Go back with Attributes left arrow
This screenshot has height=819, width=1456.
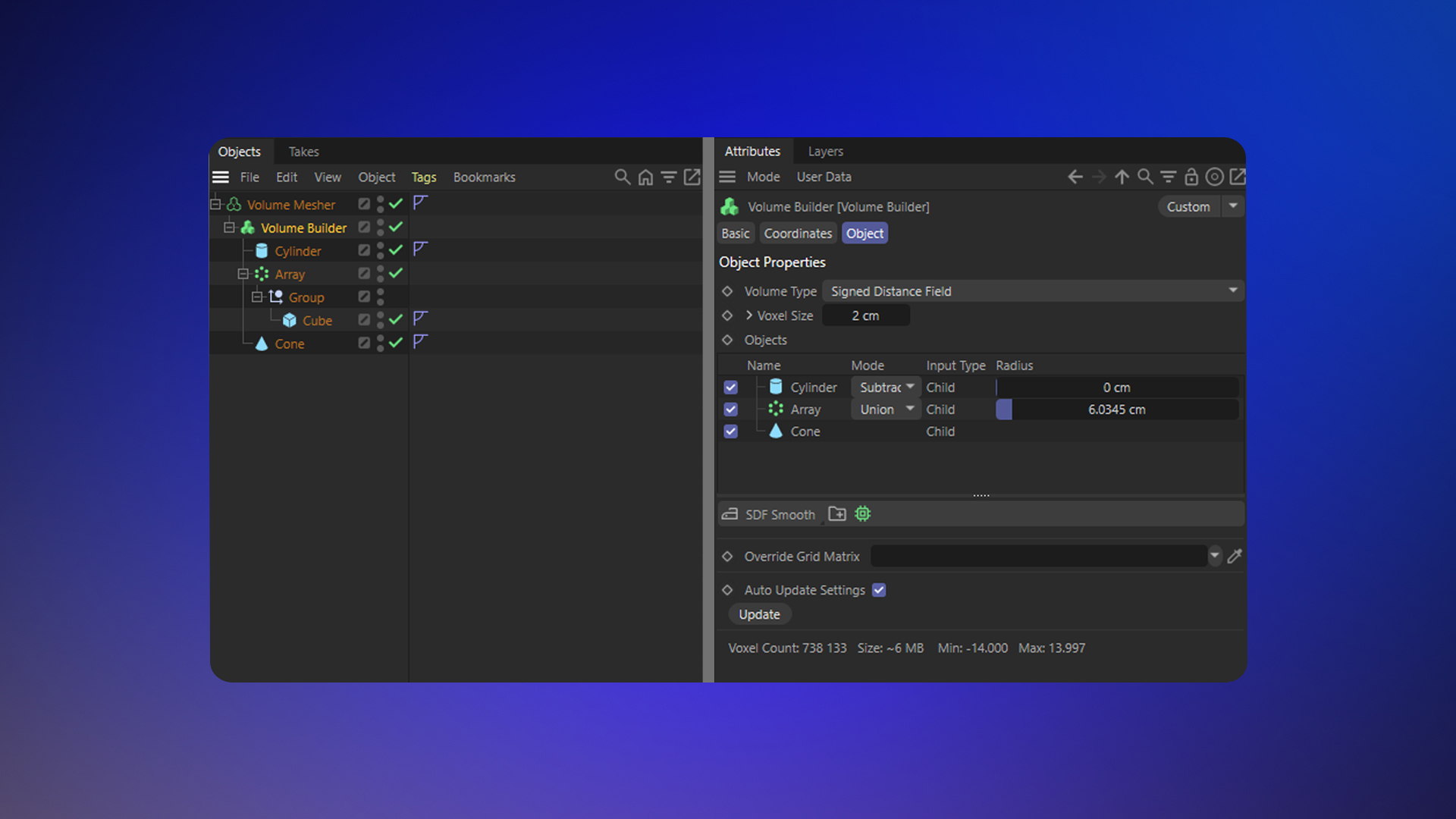[x=1075, y=177]
